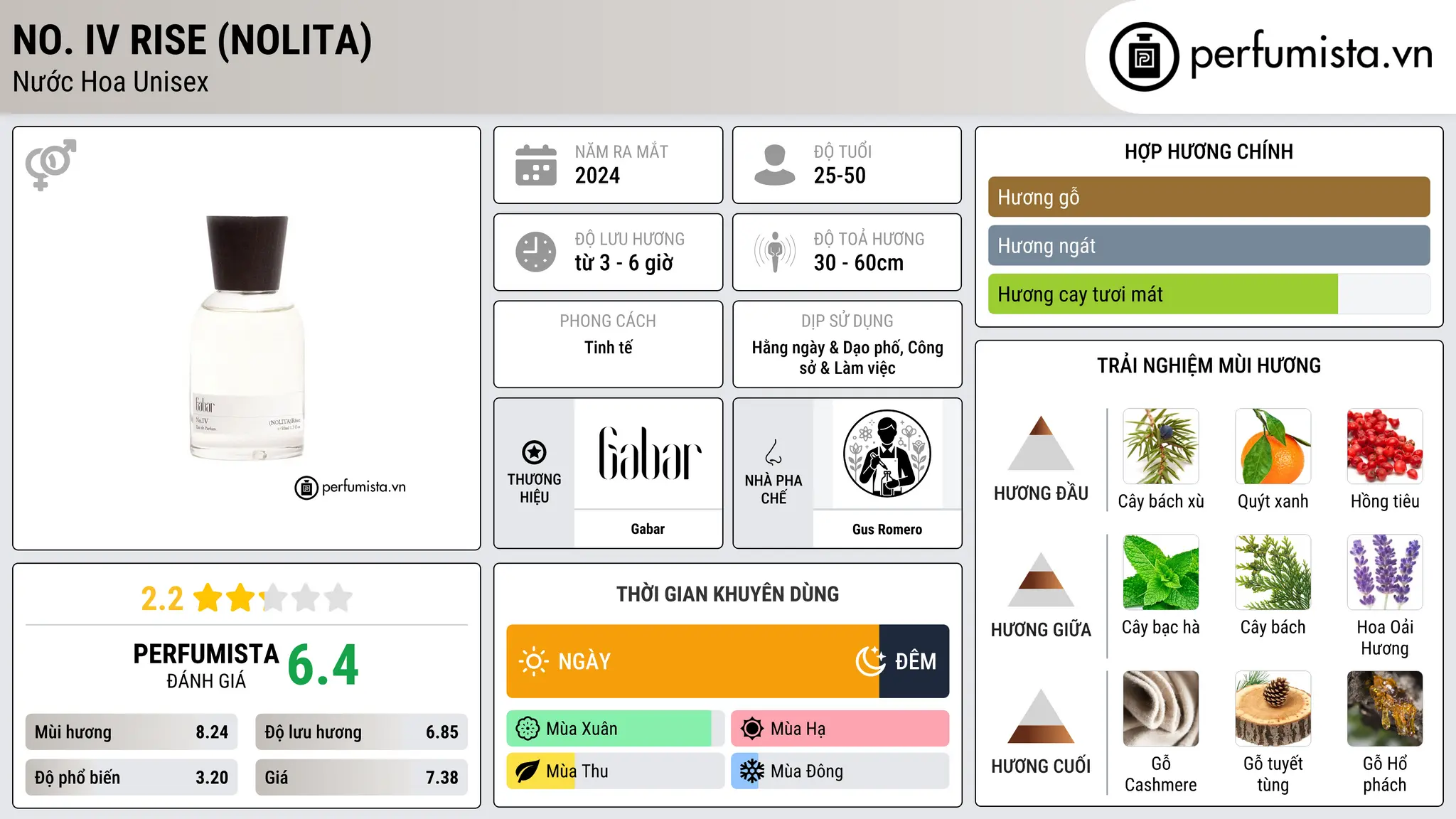Screen dimensions: 1456x819
Task: Click the launch year value 2024
Action: coord(597,176)
